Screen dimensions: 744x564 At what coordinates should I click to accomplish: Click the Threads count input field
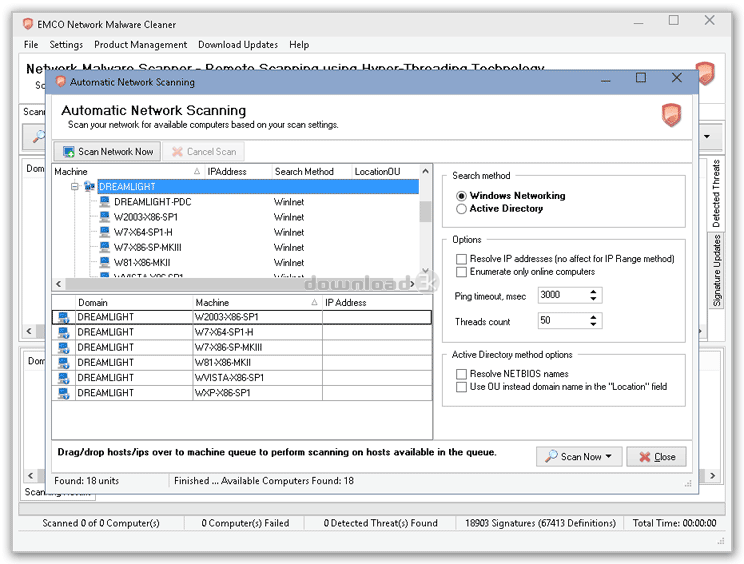pos(563,321)
